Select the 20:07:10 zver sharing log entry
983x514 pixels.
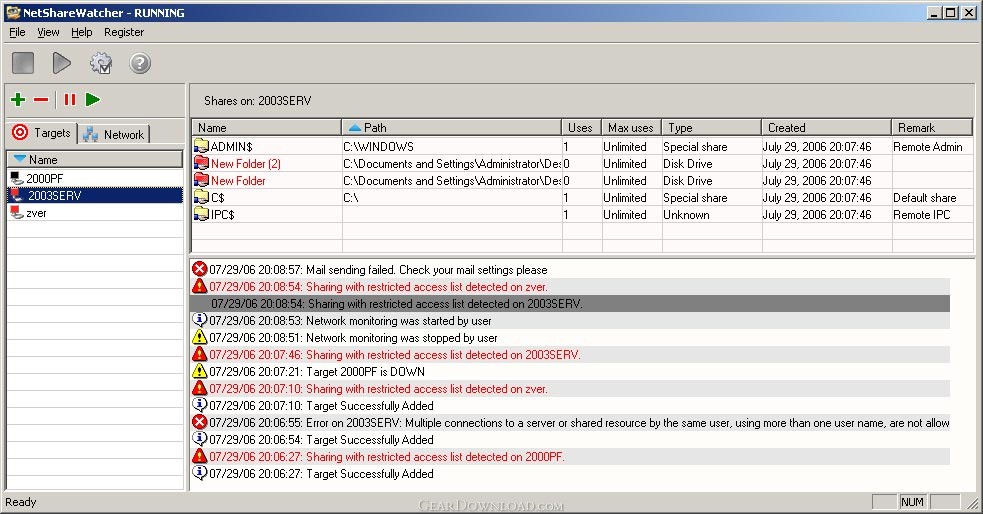pos(570,388)
